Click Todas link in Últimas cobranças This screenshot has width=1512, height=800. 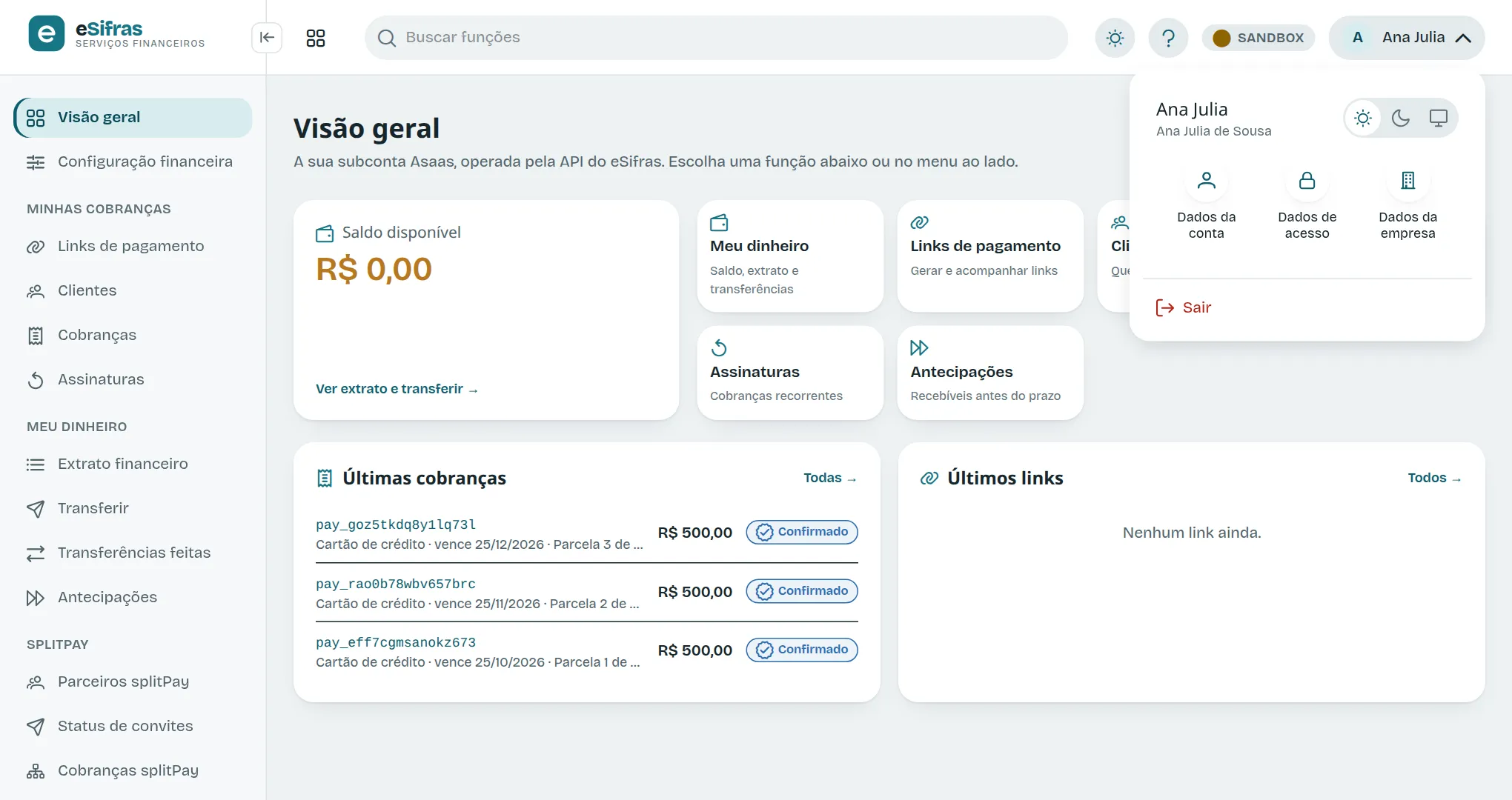tap(830, 479)
